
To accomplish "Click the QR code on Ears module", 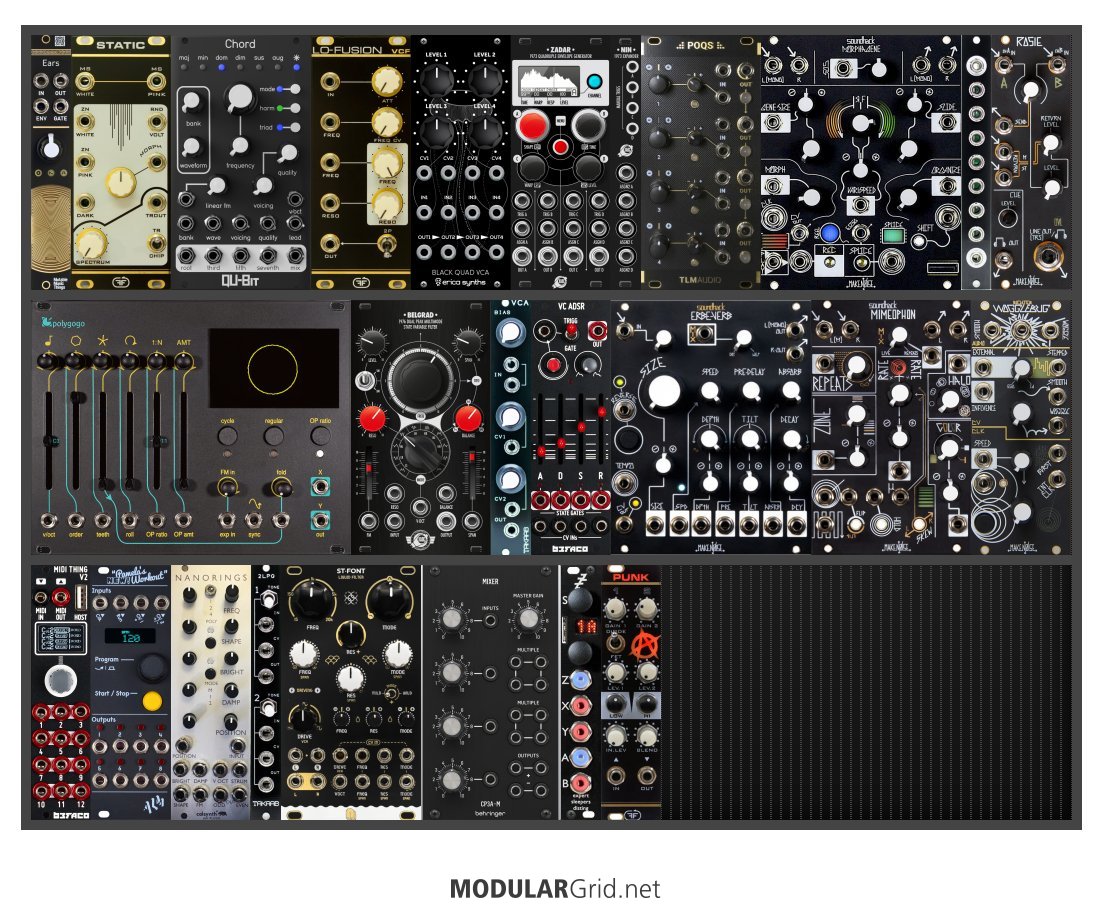I will coord(60,41).
